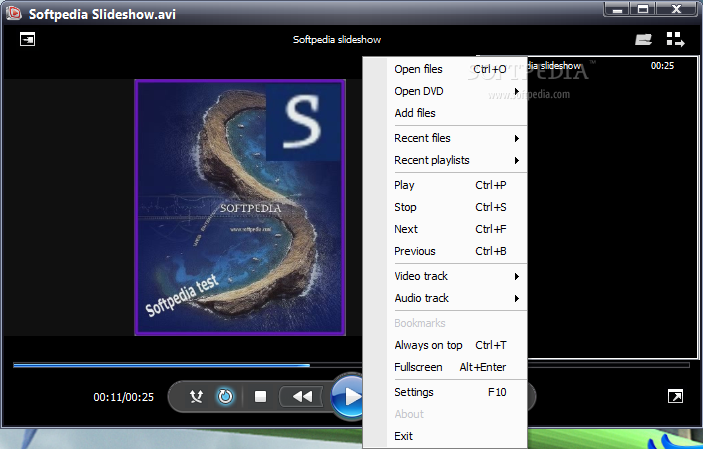Close the Softpedia Slideshow.avi window
This screenshot has height=449, width=703.
click(x=676, y=9)
